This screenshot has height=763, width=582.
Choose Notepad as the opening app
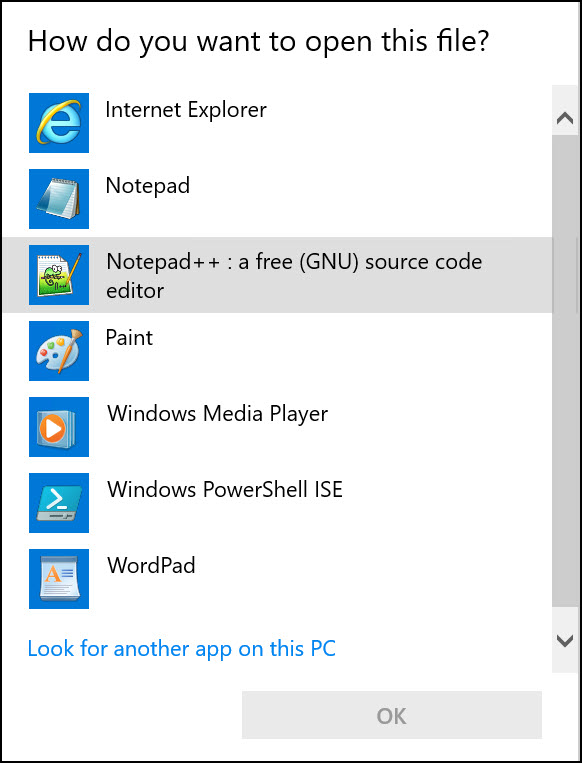[x=147, y=186]
